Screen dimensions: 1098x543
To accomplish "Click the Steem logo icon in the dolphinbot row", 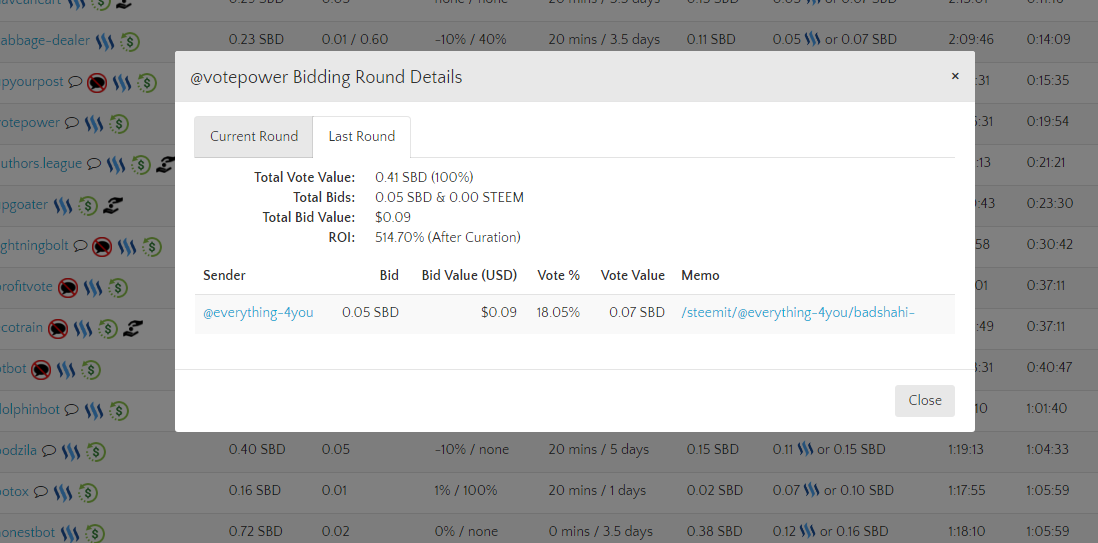I will (x=94, y=411).
